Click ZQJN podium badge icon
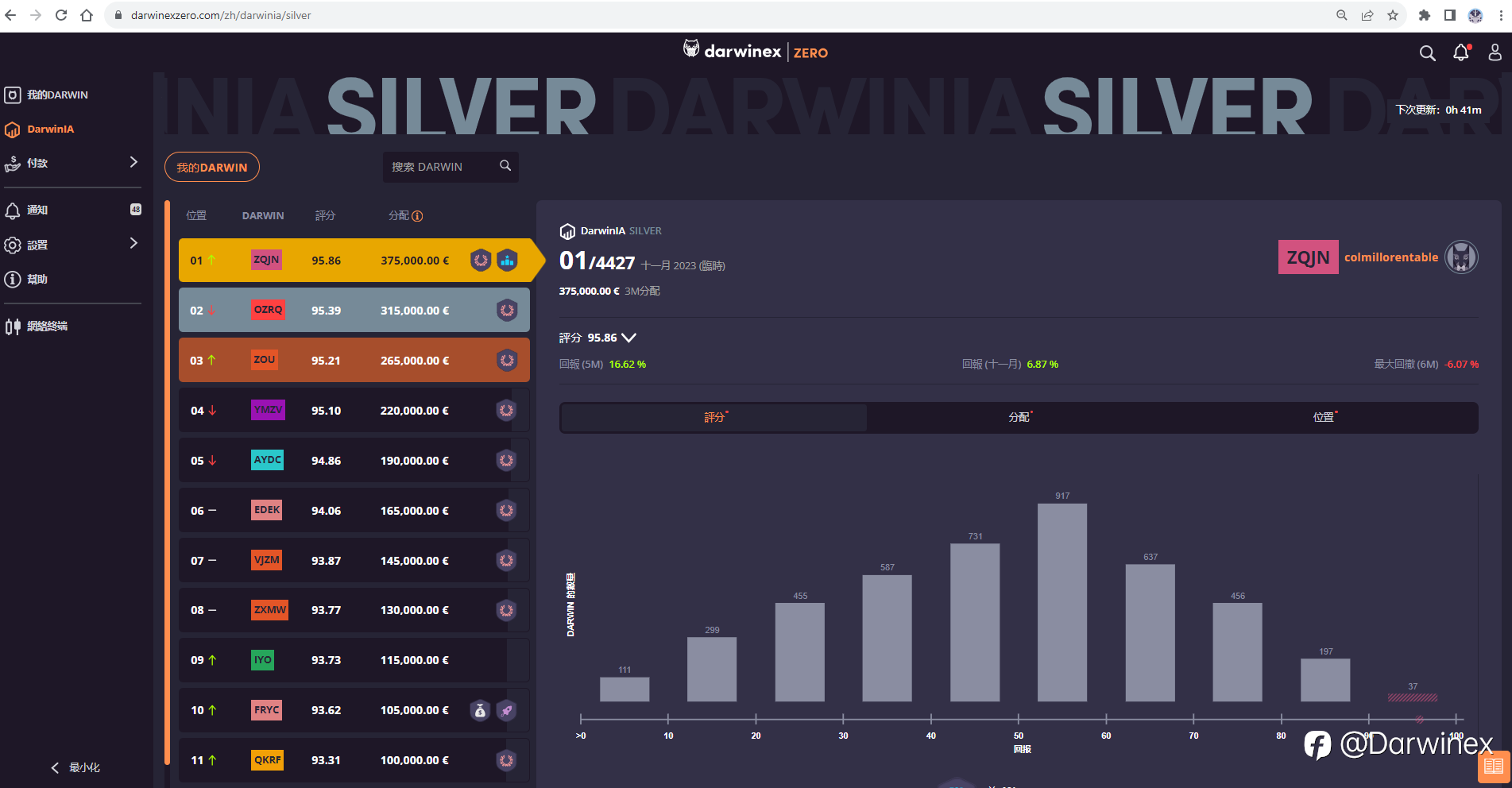1512x788 pixels. click(x=508, y=260)
